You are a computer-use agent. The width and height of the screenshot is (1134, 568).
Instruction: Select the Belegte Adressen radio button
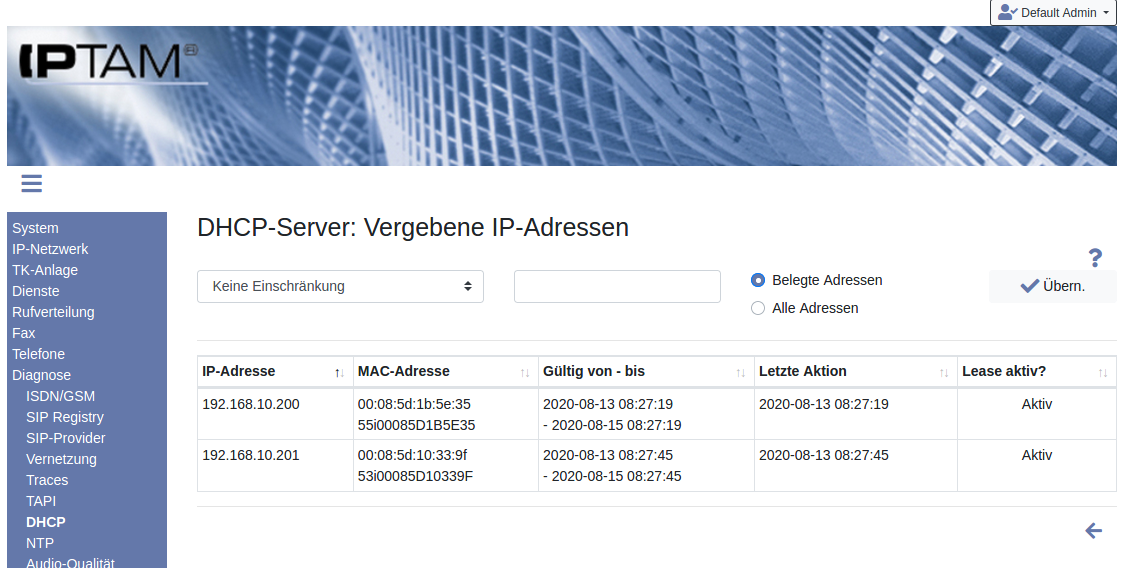[x=758, y=280]
